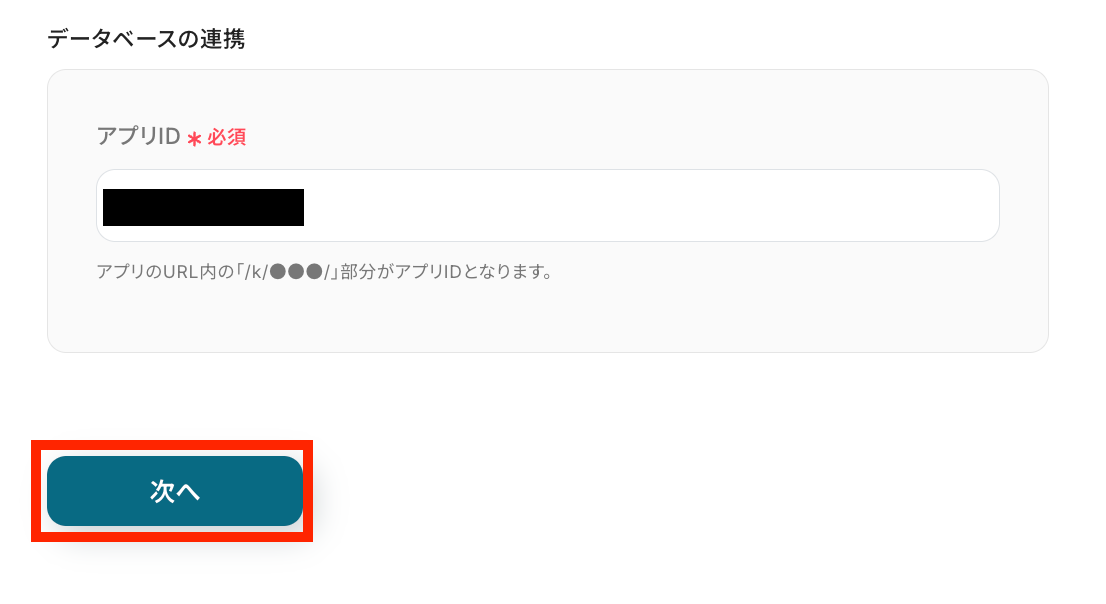Click データベース in the section heading
Image resolution: width=1106 pixels, height=604 pixels.
point(111,39)
